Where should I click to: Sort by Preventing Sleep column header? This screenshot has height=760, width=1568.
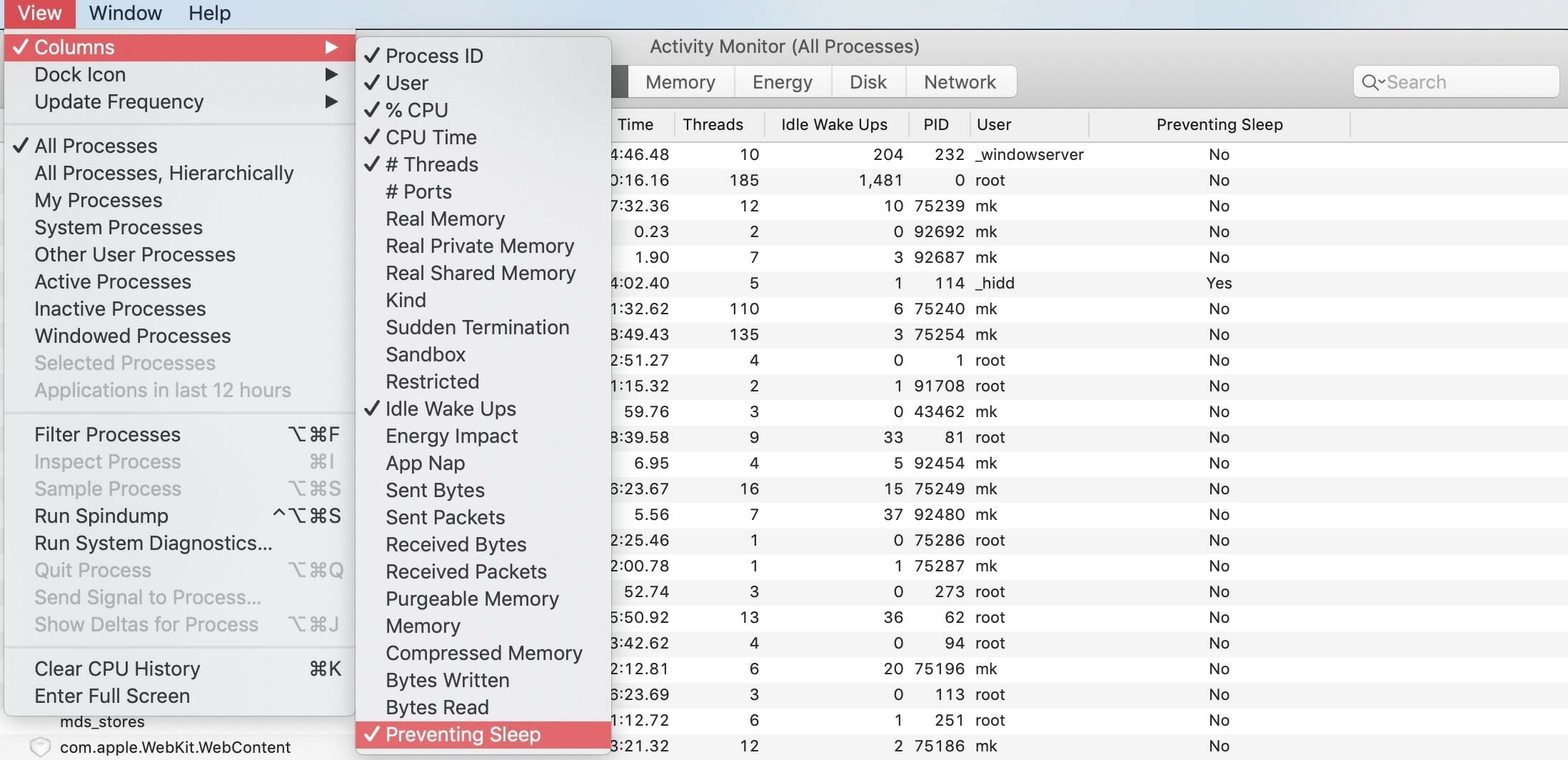[x=1219, y=124]
